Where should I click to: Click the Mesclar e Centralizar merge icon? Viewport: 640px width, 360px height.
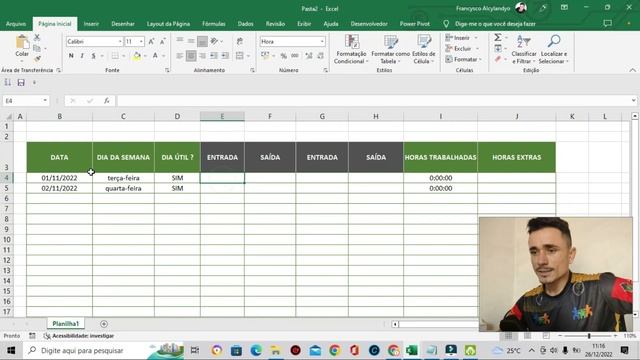pos(240,56)
